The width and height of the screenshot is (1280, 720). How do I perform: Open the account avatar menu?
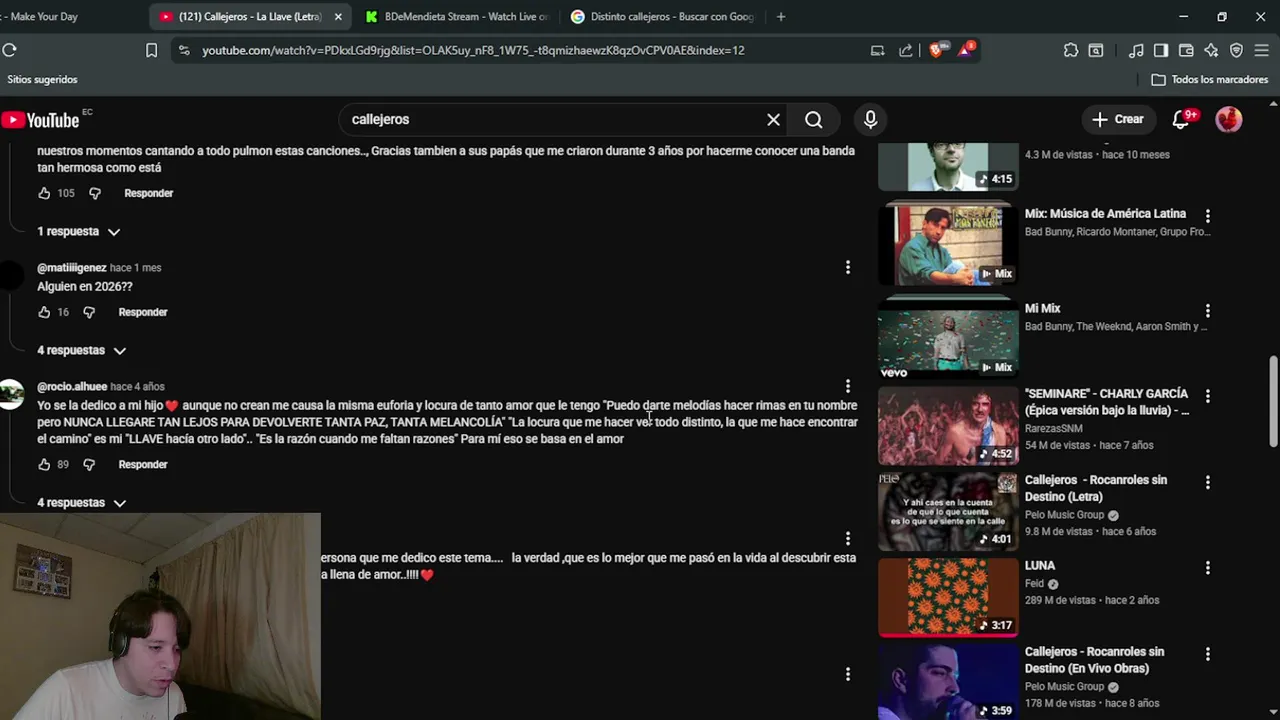click(x=1229, y=120)
